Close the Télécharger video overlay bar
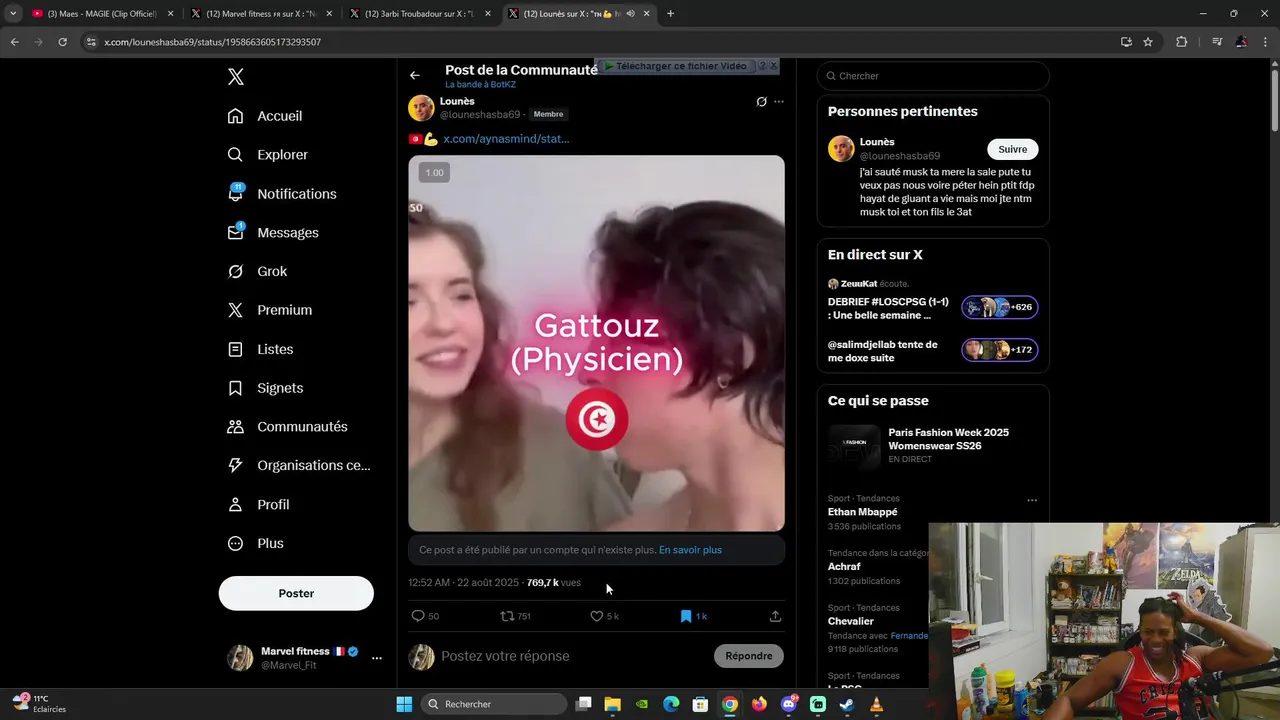This screenshot has width=1280, height=720. 773,66
